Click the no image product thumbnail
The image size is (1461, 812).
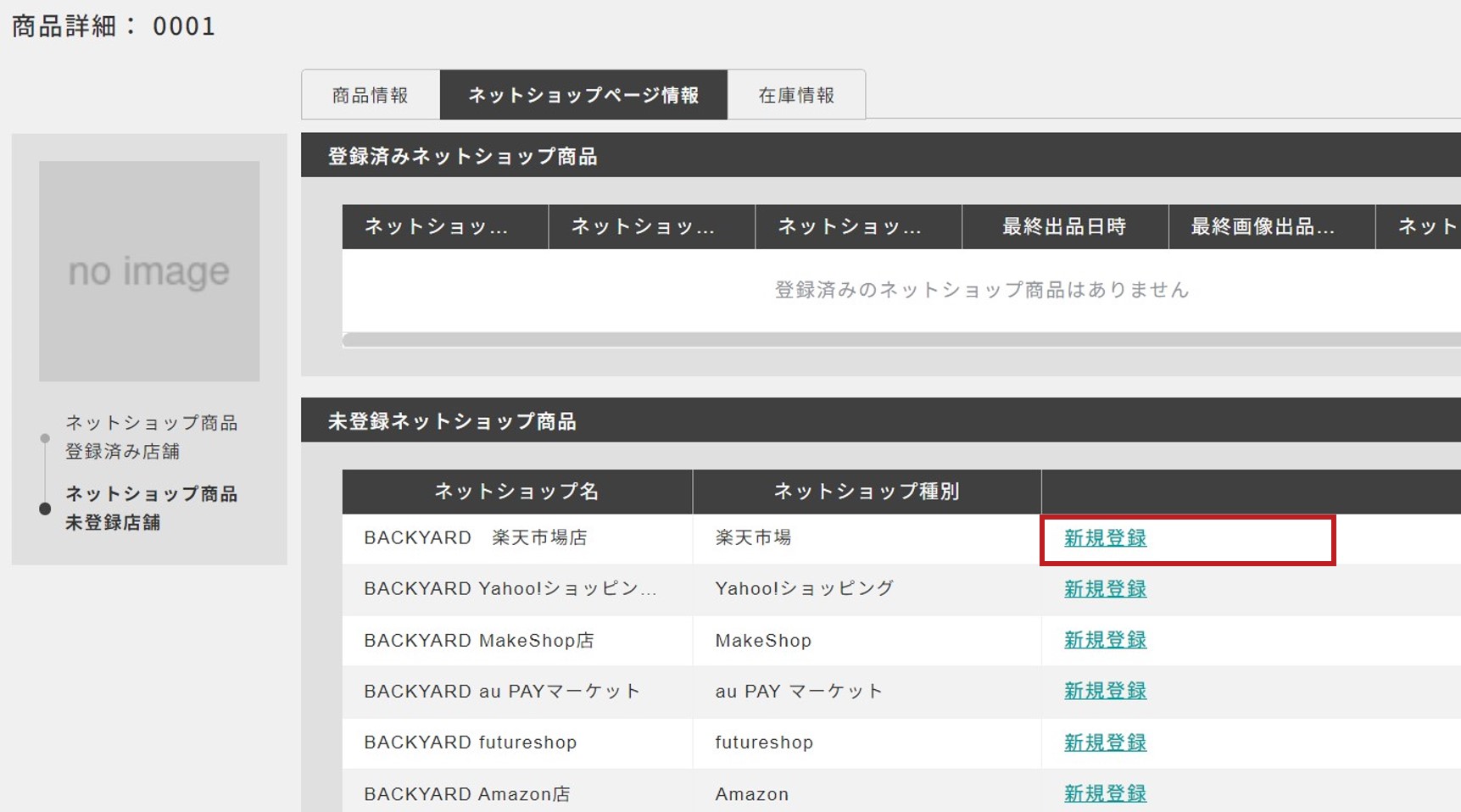(149, 271)
